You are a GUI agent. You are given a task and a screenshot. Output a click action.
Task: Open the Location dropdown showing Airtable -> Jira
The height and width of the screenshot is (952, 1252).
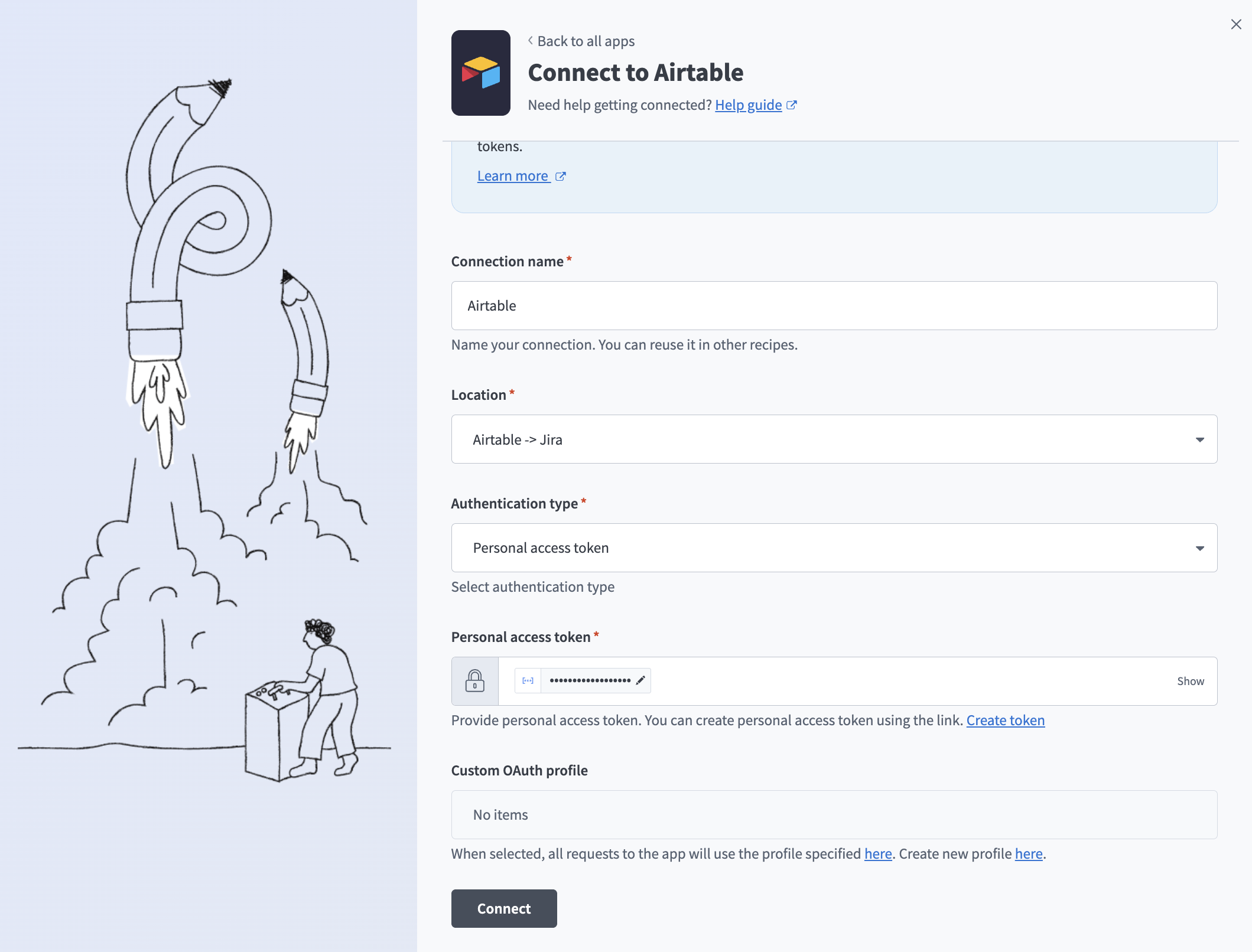tap(834, 439)
